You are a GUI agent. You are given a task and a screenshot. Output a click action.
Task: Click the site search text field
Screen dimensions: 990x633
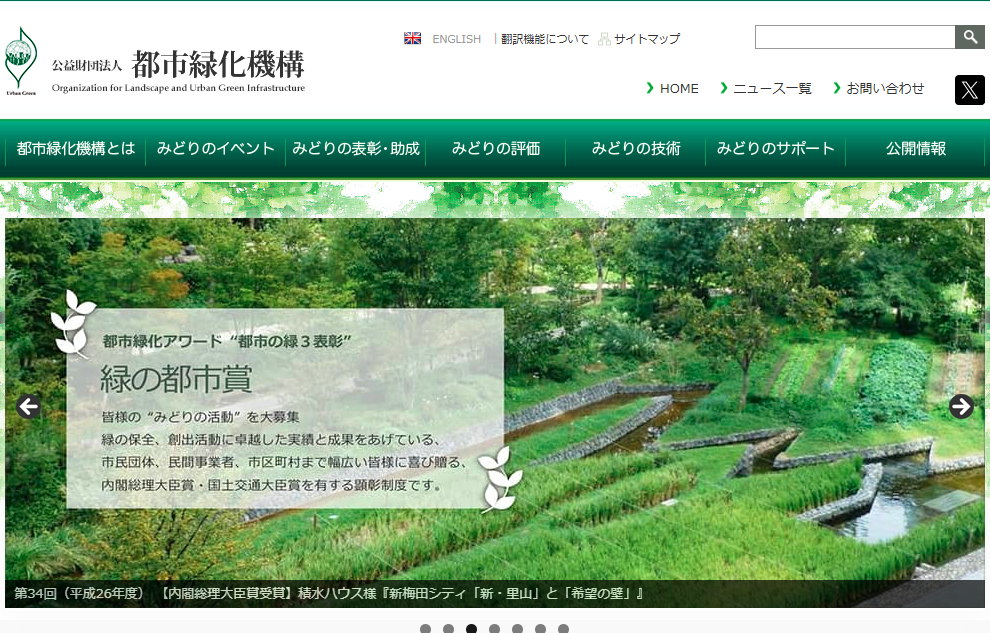coord(854,37)
